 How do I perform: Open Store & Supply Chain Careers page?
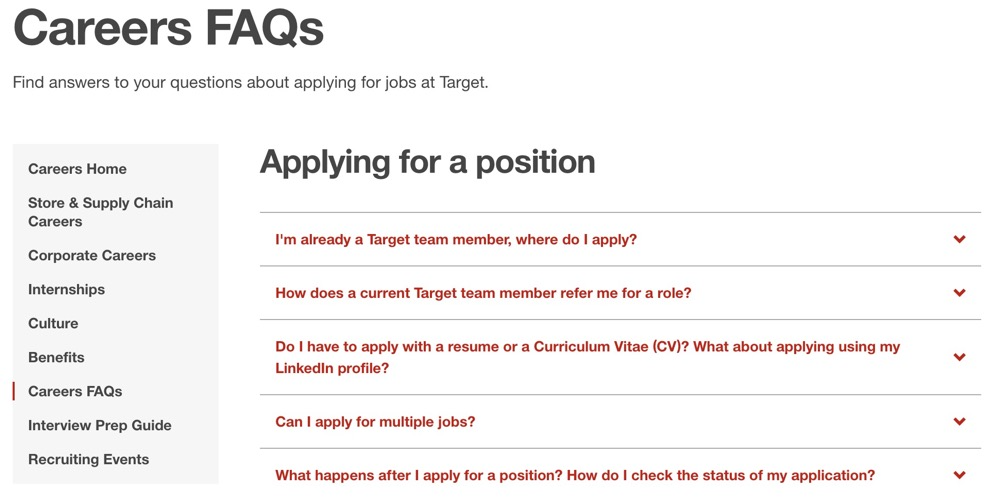[x=100, y=212]
